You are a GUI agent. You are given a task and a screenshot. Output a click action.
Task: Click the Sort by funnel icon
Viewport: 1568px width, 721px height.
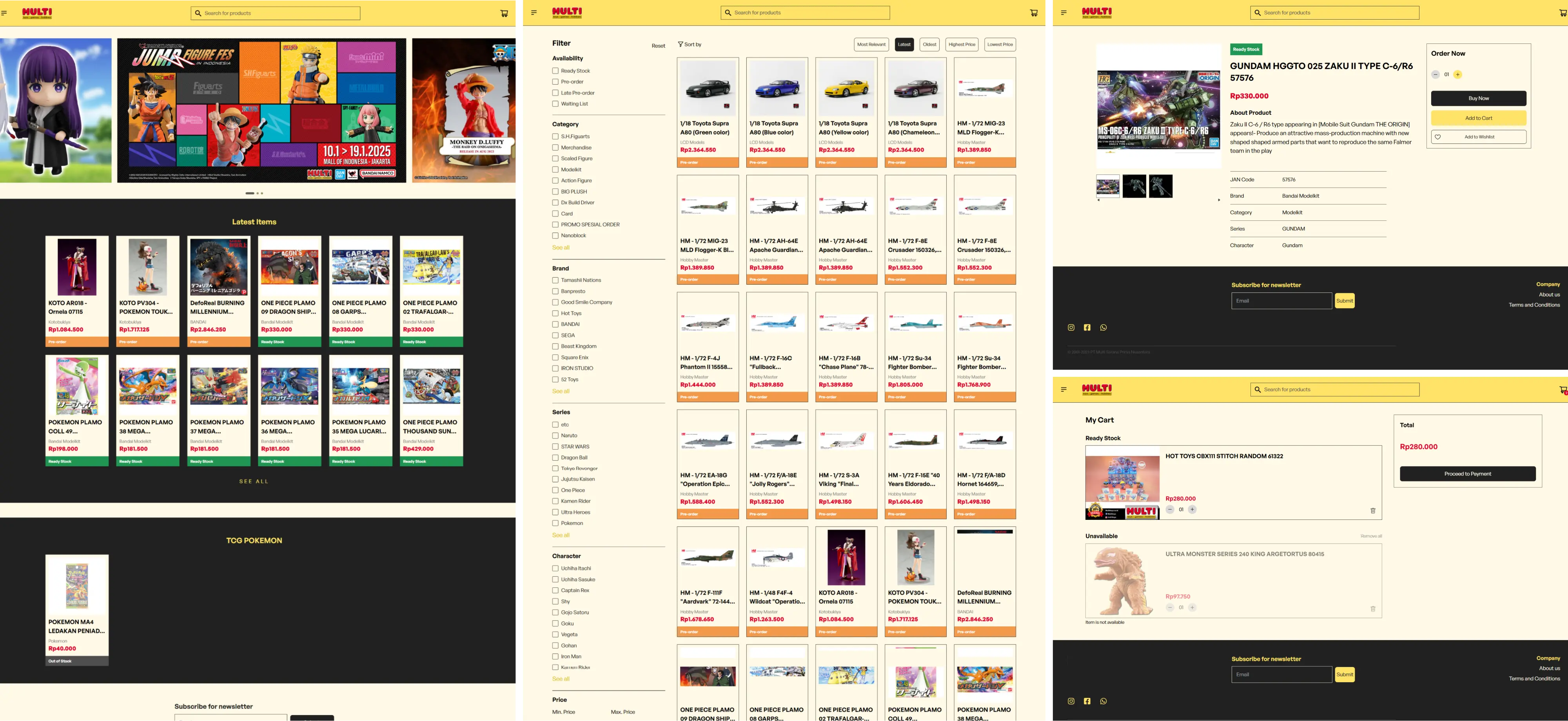tap(681, 44)
